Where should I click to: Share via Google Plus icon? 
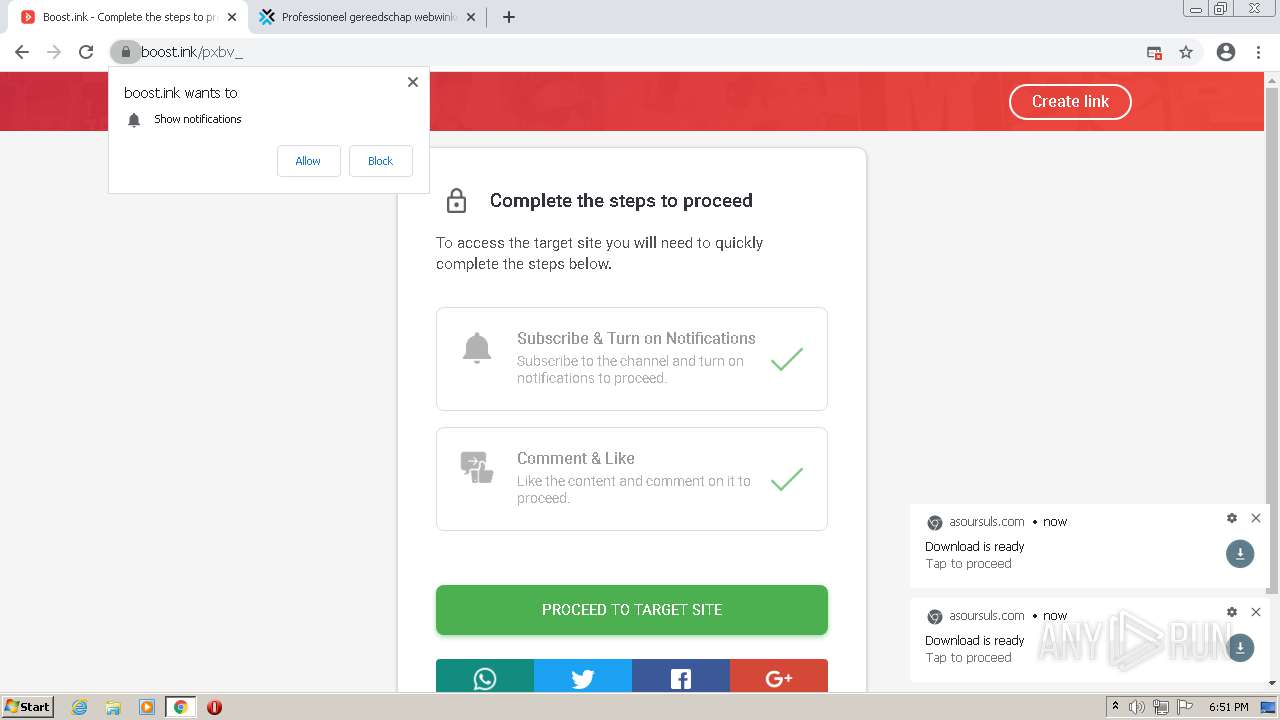click(779, 678)
